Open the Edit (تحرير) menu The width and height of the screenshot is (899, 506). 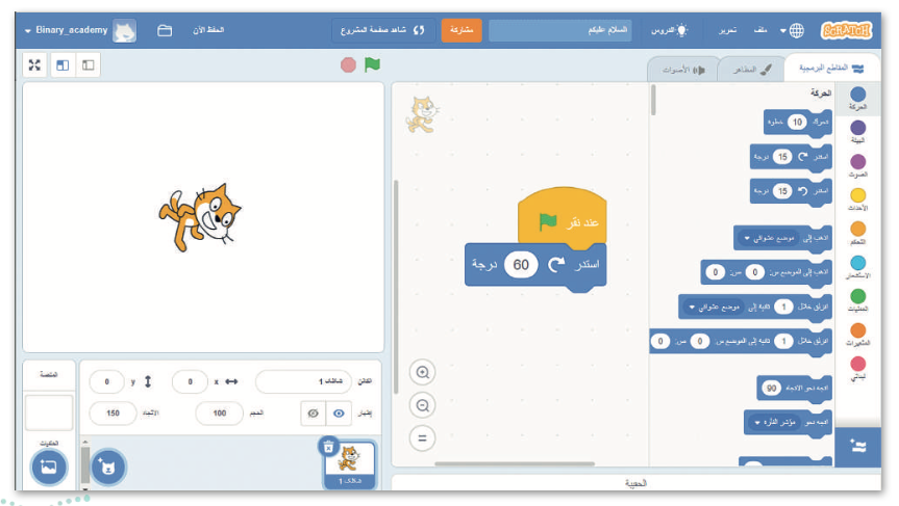[728, 30]
